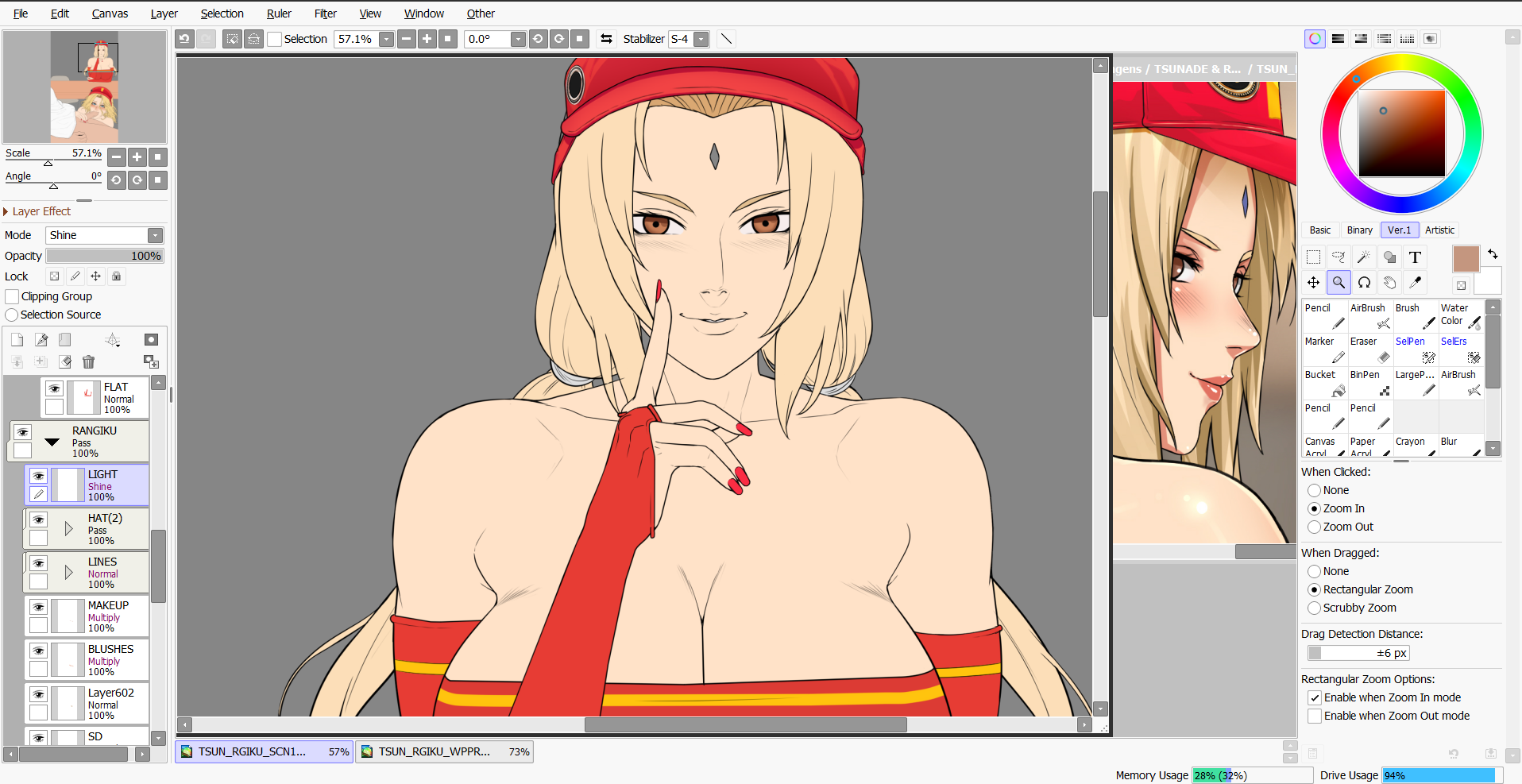The width and height of the screenshot is (1522, 784).
Task: Toggle the Clipping Group checkbox
Action: (12, 296)
